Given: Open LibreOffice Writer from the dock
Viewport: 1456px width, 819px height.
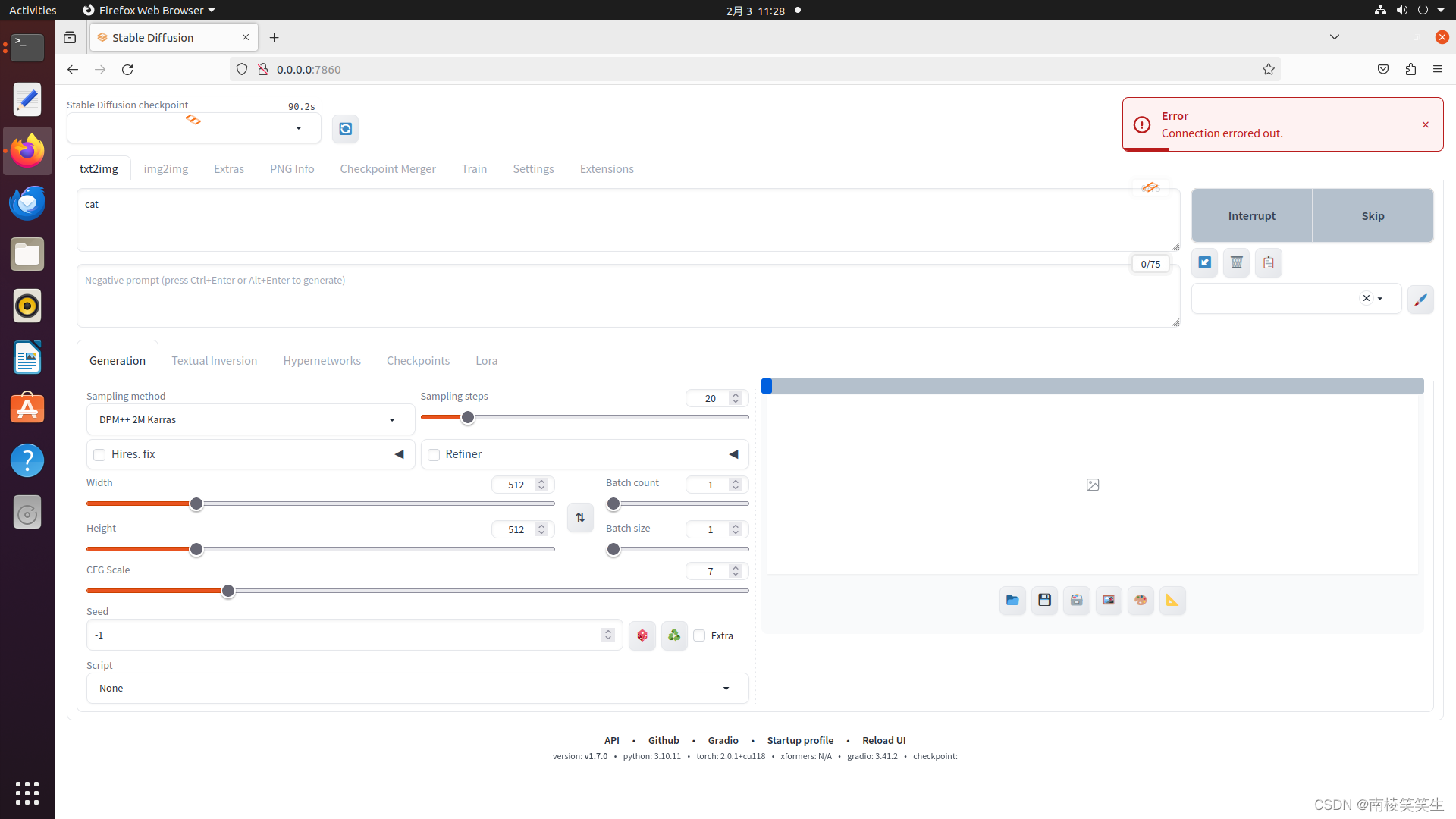Looking at the screenshot, I should pos(27,357).
